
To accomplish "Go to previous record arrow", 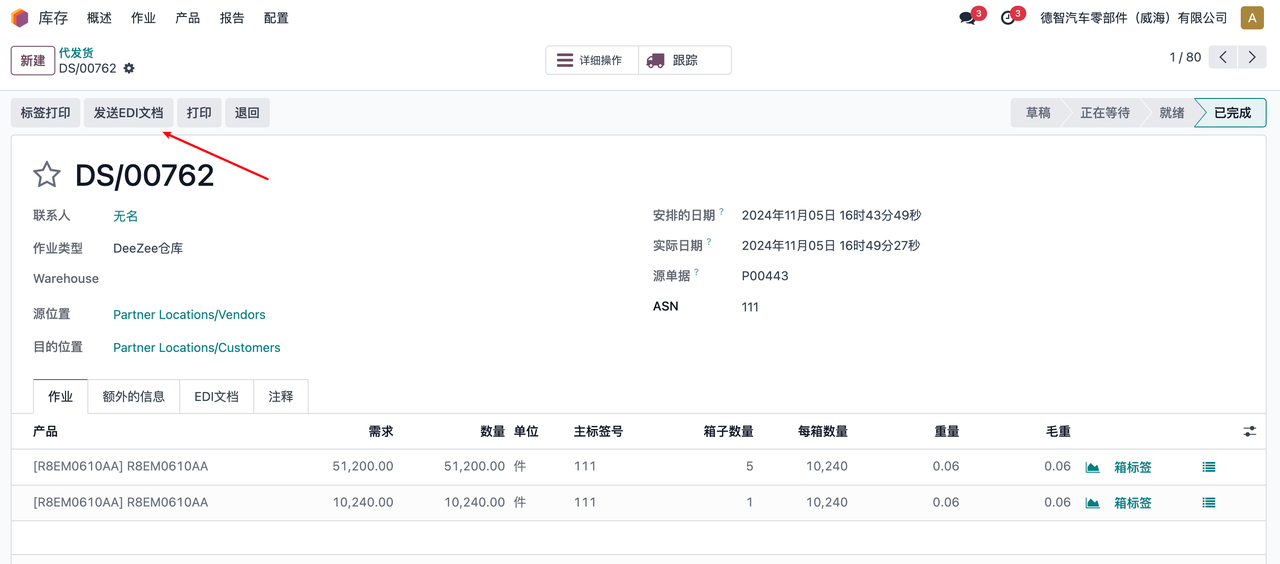I will [1223, 57].
